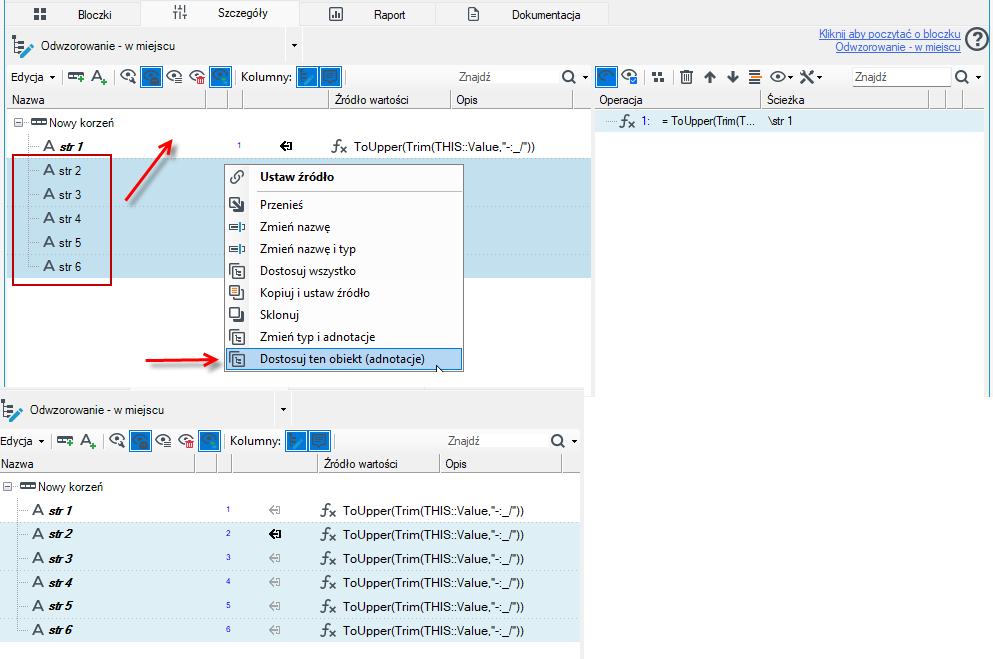Screen dimensions: 993x659
Task: Click the add-attribute 'A+' icon in the lower toolbar
Action: click(87, 441)
